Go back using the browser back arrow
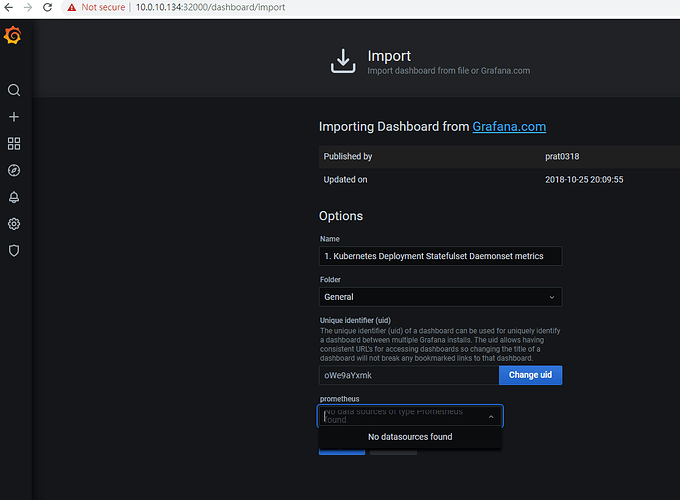680x500 pixels. pyautogui.click(x=8, y=7)
